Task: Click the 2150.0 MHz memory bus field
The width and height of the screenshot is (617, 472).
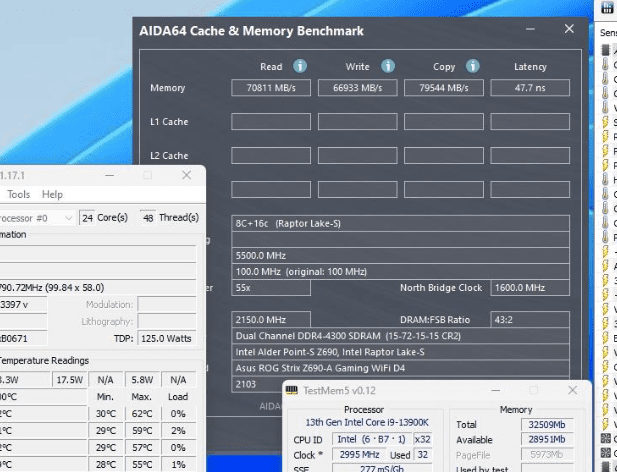Action: point(271,320)
